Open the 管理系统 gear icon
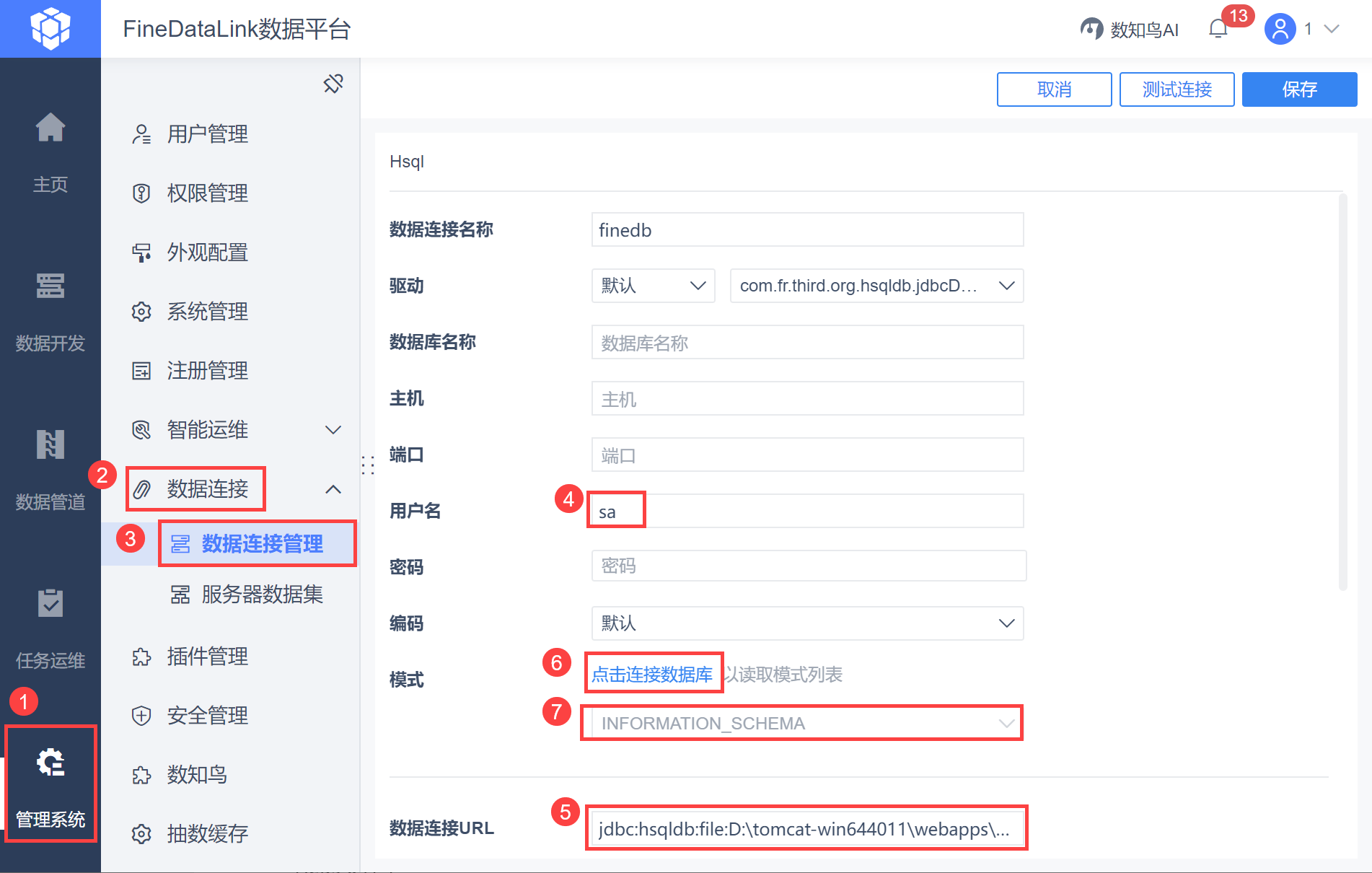Image resolution: width=1372 pixels, height=873 pixels. [50, 762]
